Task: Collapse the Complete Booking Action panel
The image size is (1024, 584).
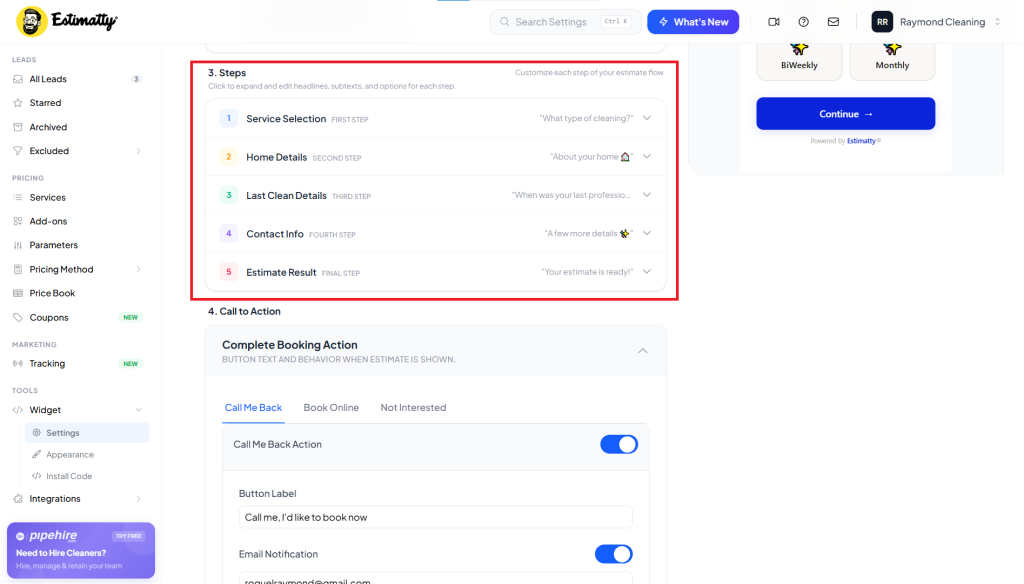Action: (x=643, y=351)
